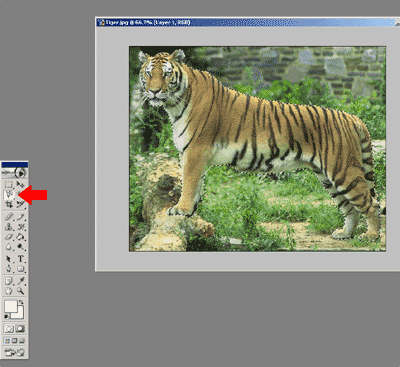Viewport: 400px width, 367px height.
Task: Select the Move tool
Action: pyautogui.click(x=20, y=184)
